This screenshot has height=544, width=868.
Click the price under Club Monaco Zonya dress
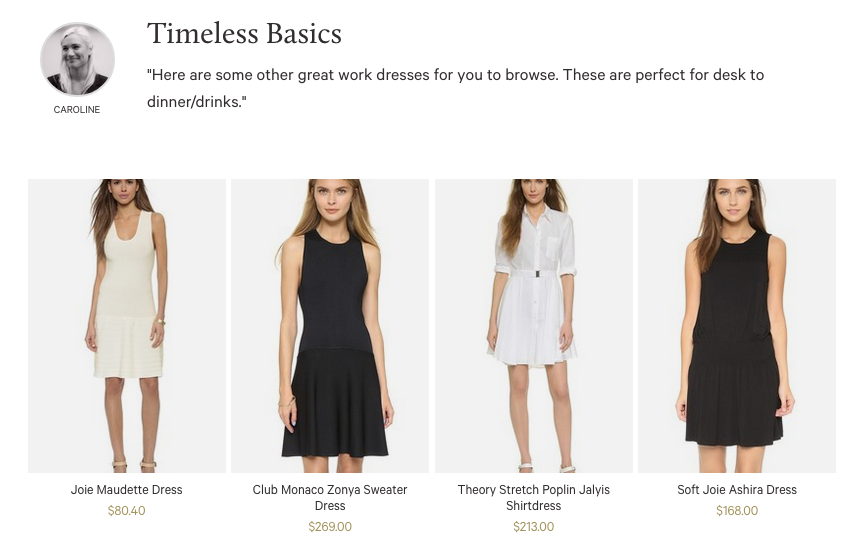(x=330, y=527)
